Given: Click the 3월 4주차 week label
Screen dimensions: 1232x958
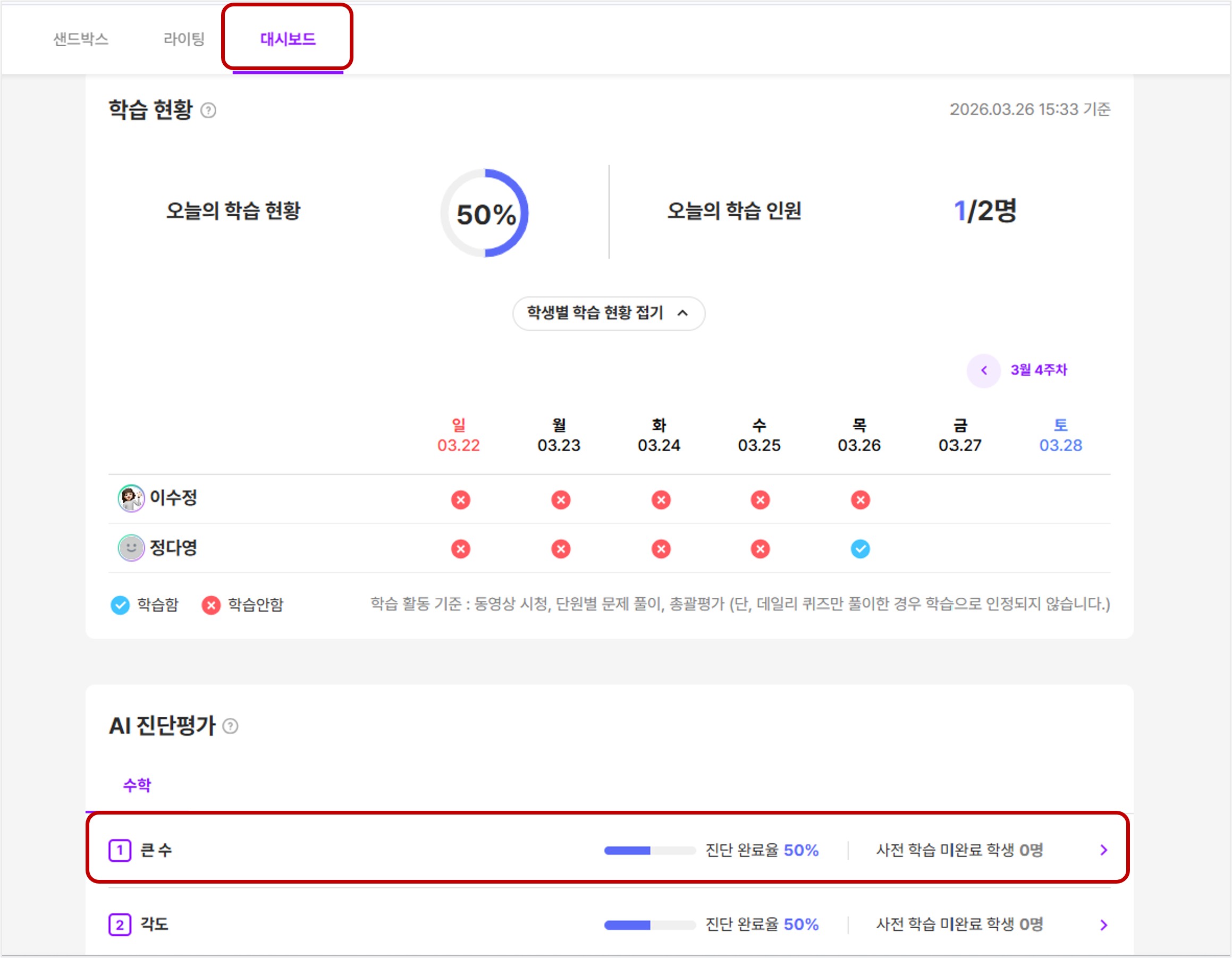Looking at the screenshot, I should click(1039, 370).
